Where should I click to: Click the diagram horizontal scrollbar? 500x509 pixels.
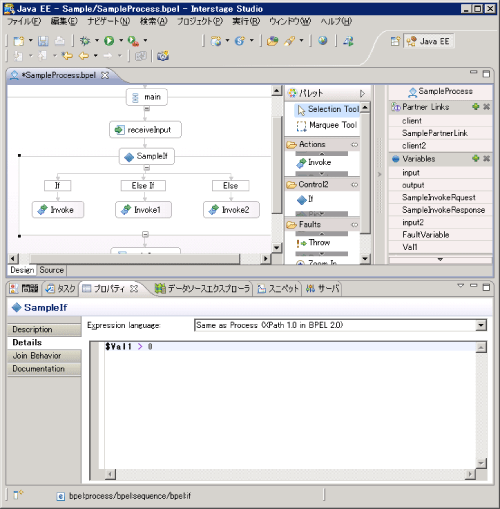pyautogui.click(x=135, y=259)
